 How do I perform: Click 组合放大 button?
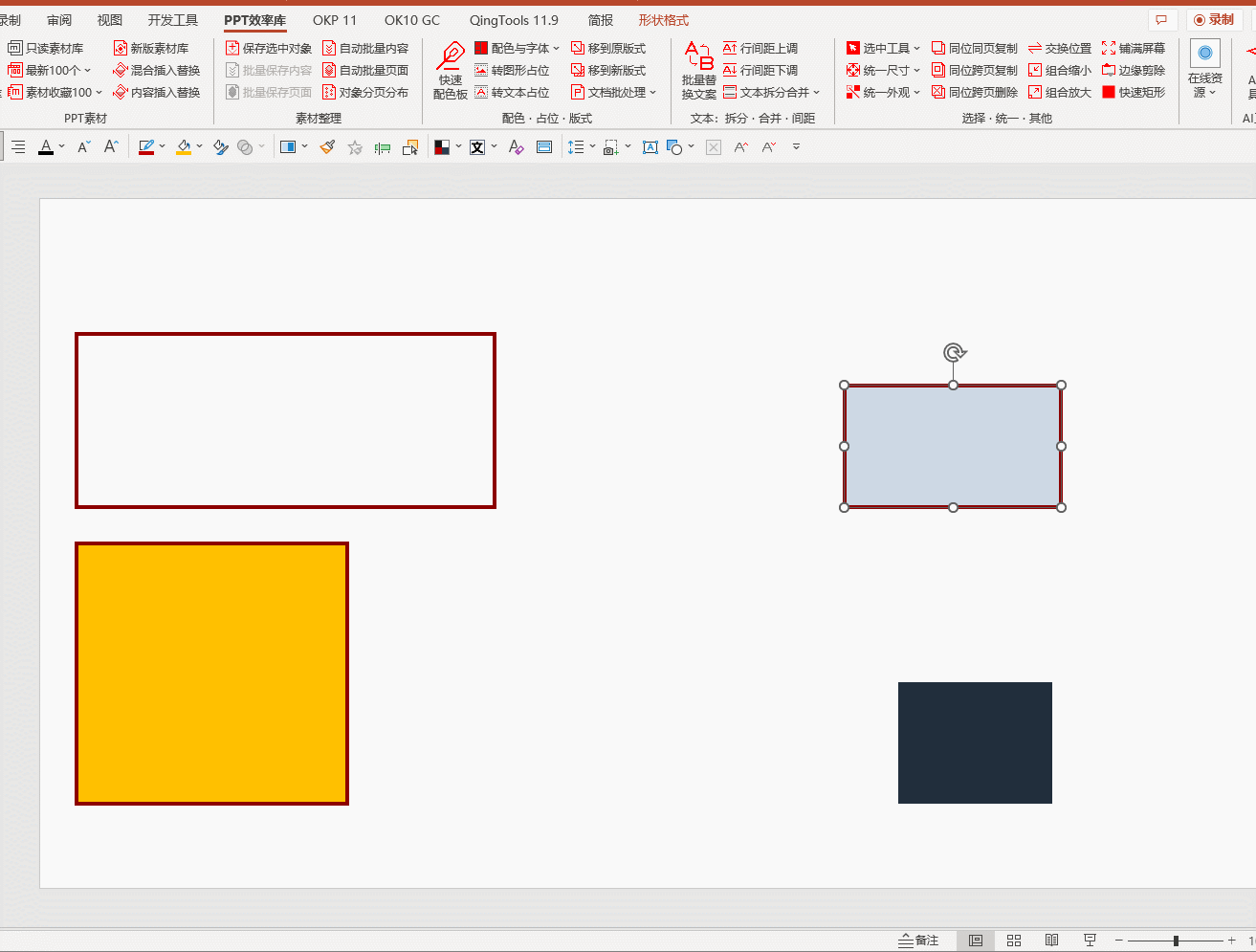(1060, 92)
